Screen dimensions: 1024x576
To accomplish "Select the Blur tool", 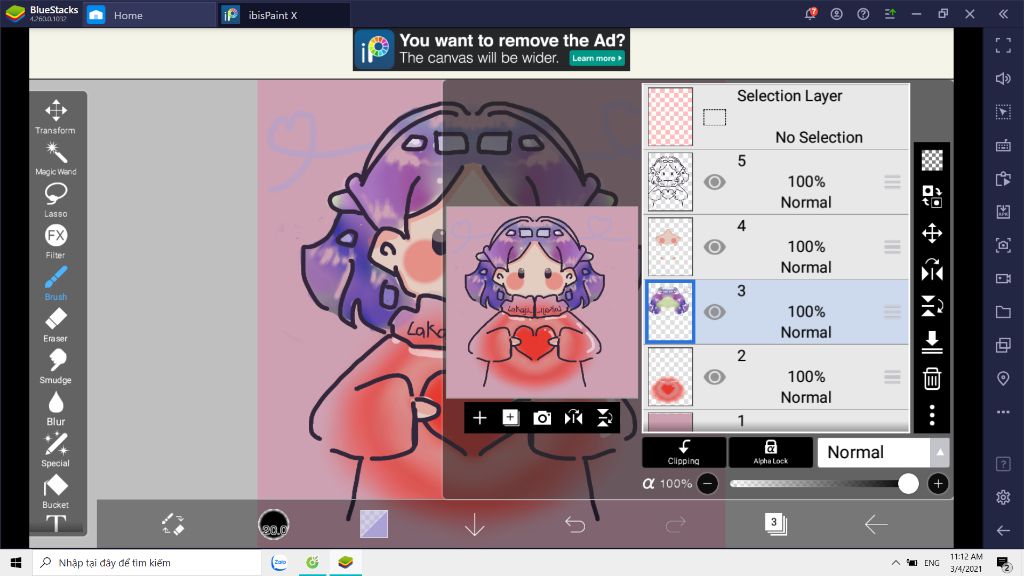I will tap(56, 409).
